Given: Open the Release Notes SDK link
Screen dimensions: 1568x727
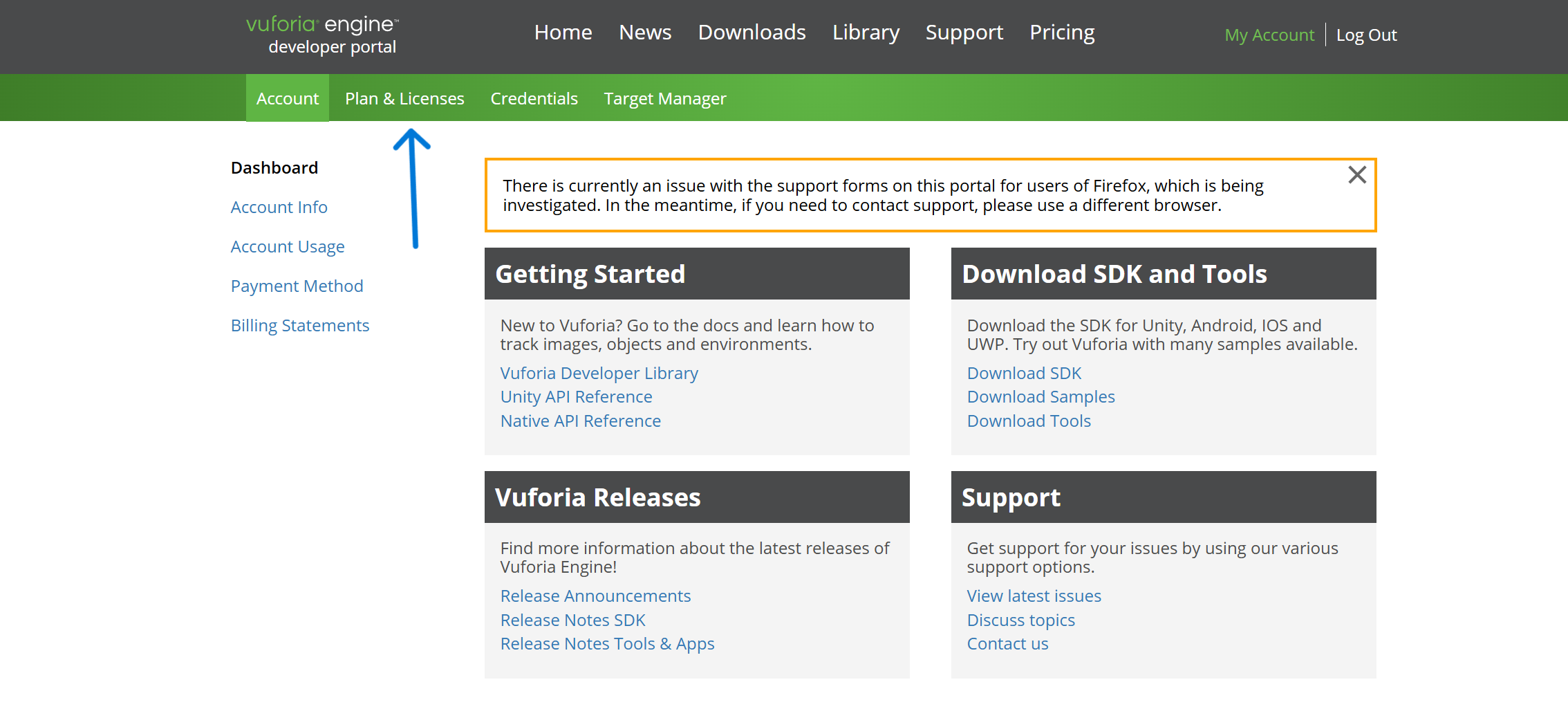Looking at the screenshot, I should [x=572, y=620].
